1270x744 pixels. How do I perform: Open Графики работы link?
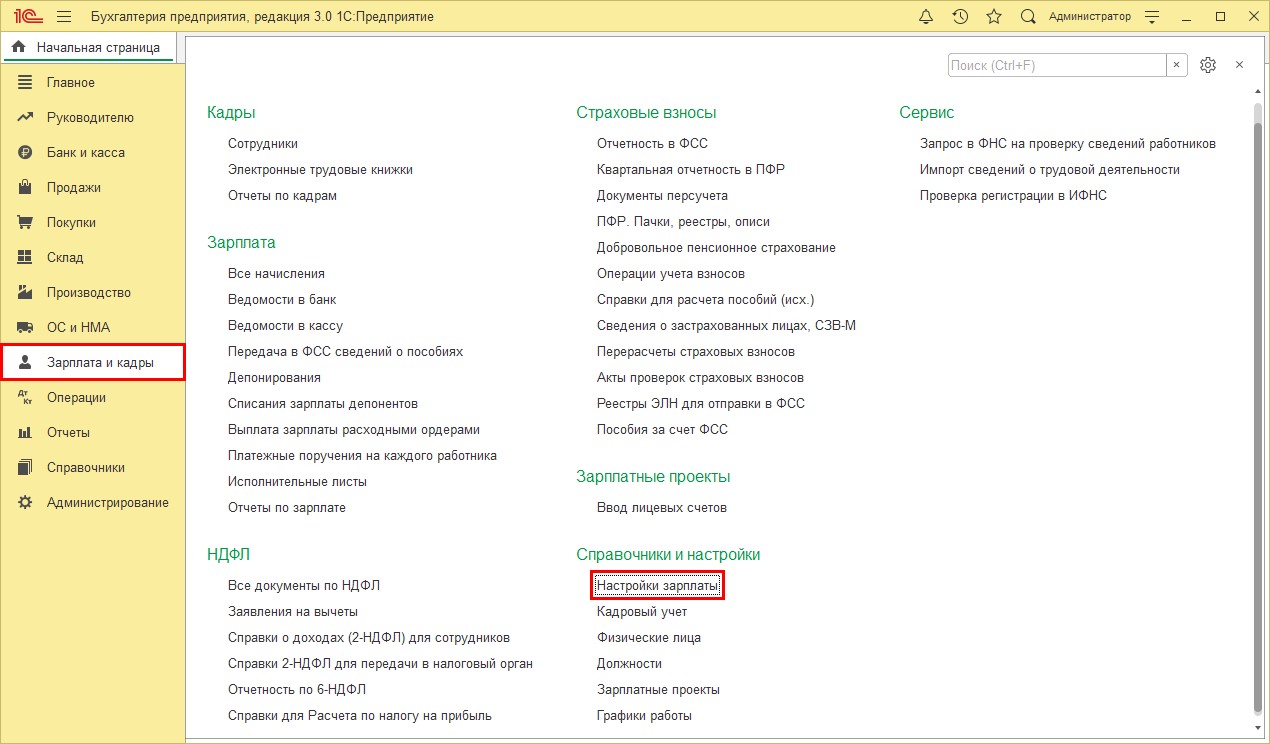644,716
